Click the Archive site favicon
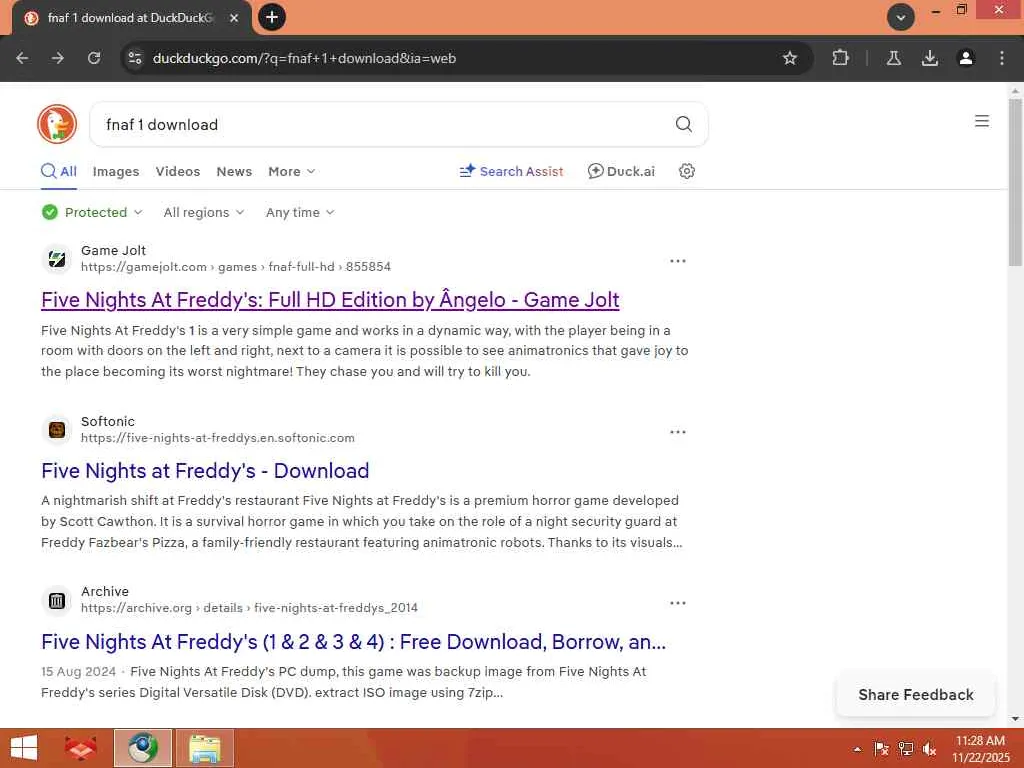This screenshot has width=1024, height=768. point(57,600)
